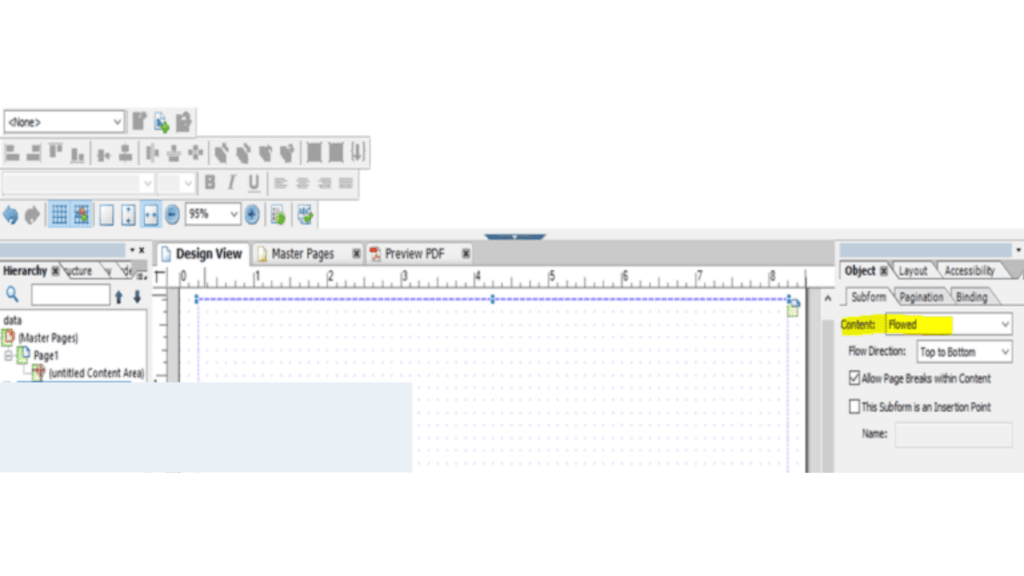Click the Hierarchy find previous up arrow
Screen dimensions: 1024x576
pos(119,296)
